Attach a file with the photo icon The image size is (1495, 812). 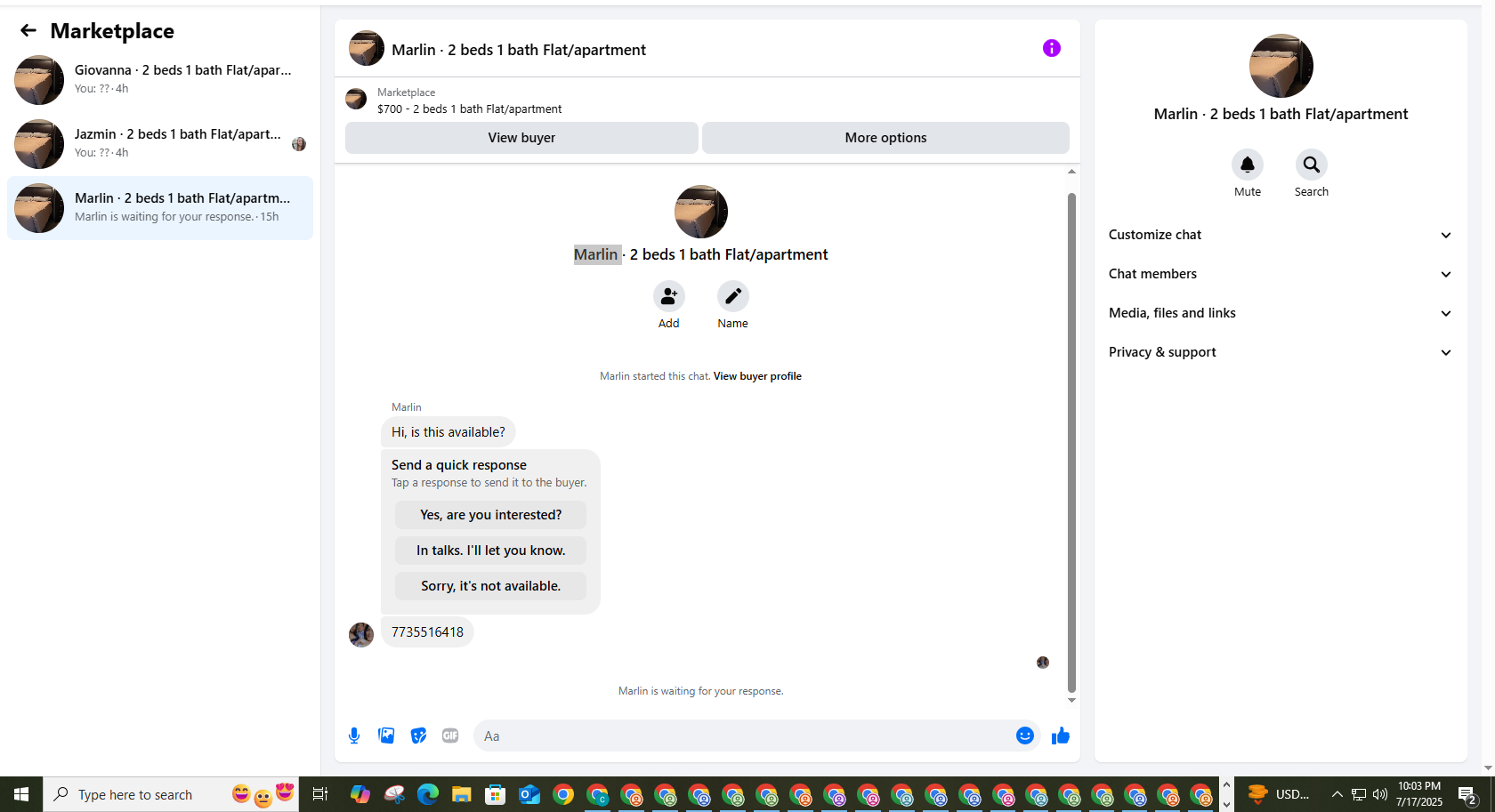[x=386, y=736]
